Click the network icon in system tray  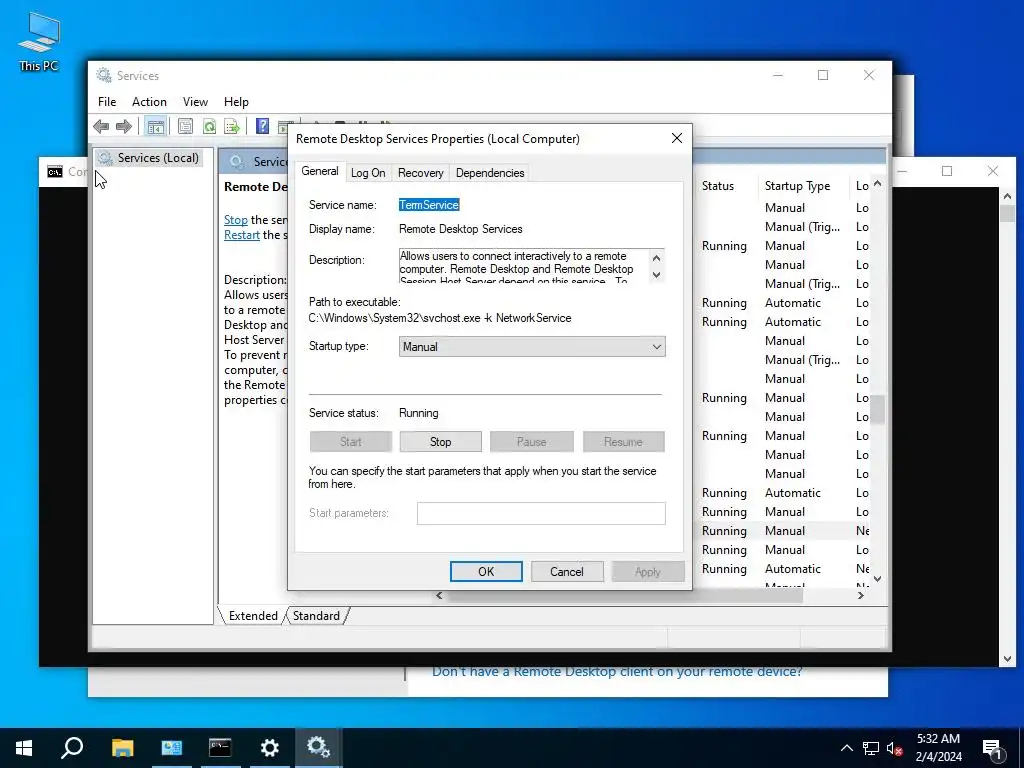click(x=871, y=748)
